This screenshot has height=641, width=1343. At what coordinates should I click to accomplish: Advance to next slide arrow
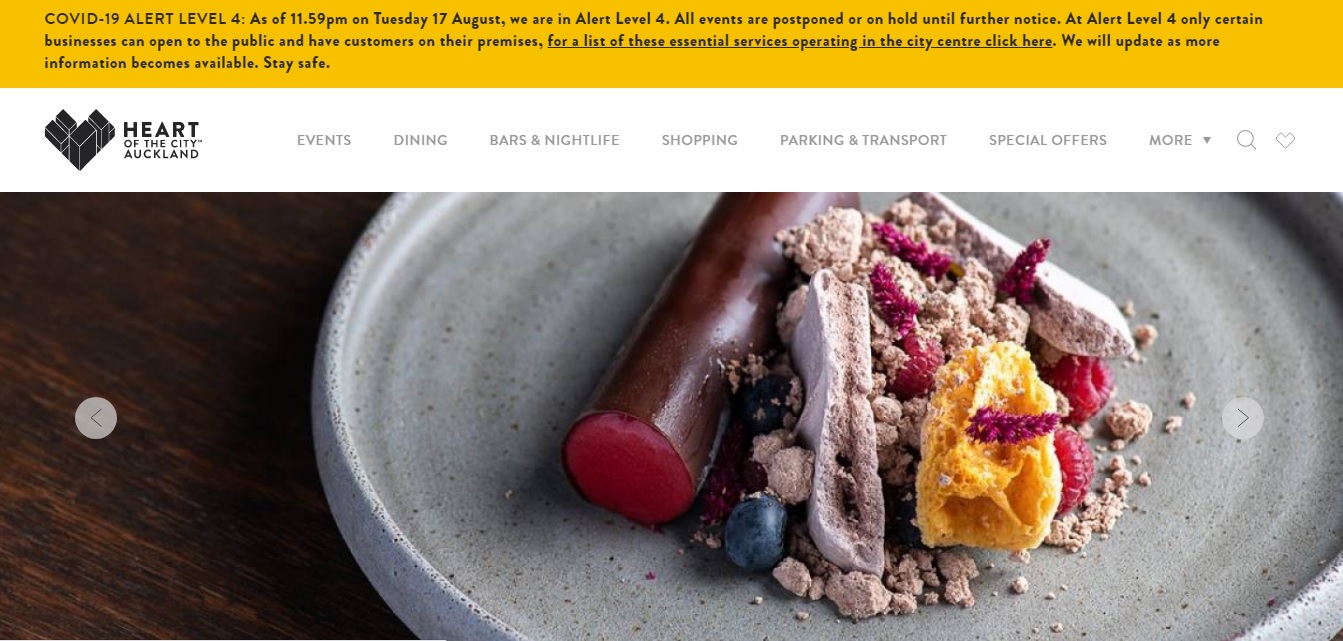(x=1243, y=418)
